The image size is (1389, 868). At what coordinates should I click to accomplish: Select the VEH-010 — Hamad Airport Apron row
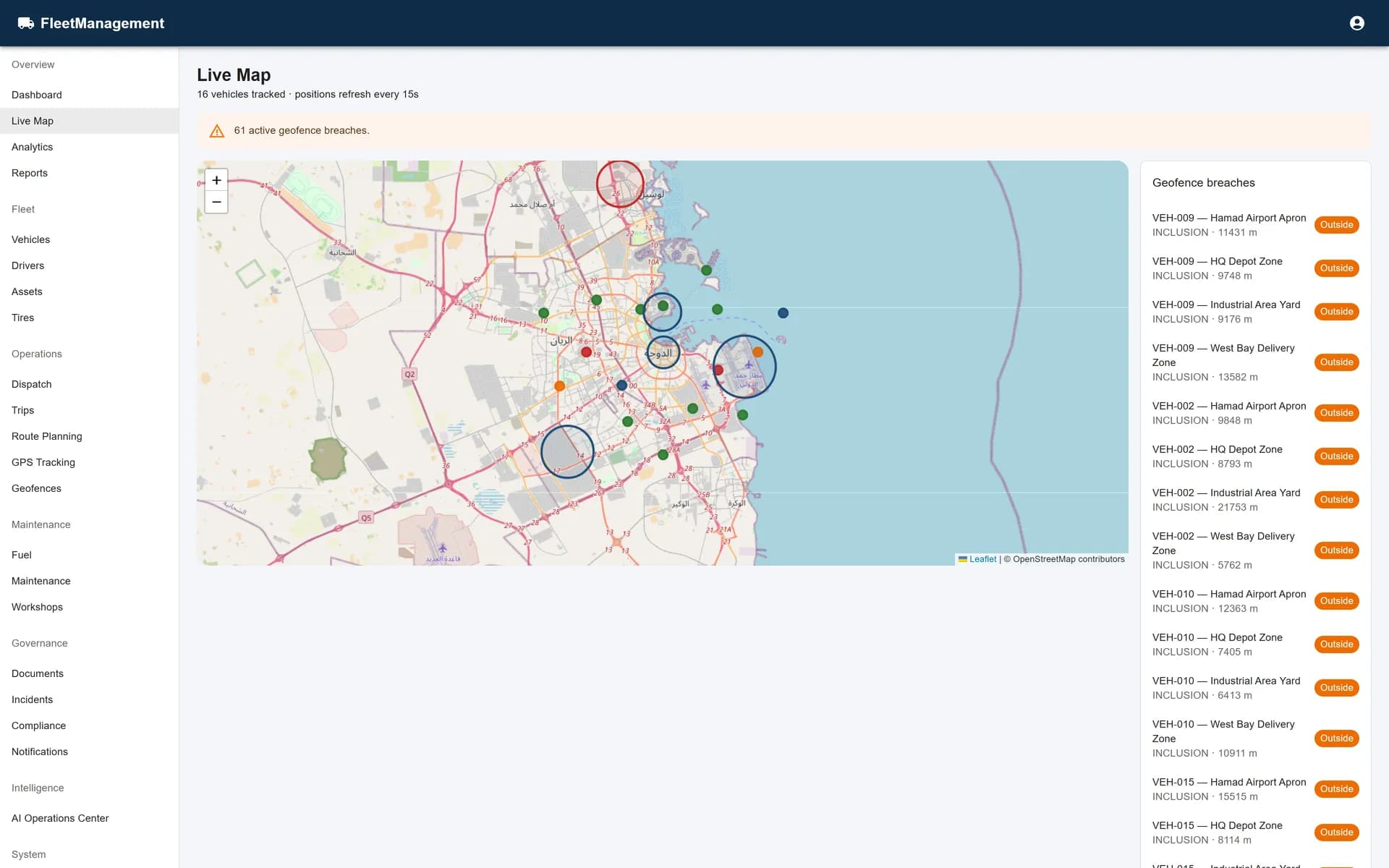(x=1255, y=601)
